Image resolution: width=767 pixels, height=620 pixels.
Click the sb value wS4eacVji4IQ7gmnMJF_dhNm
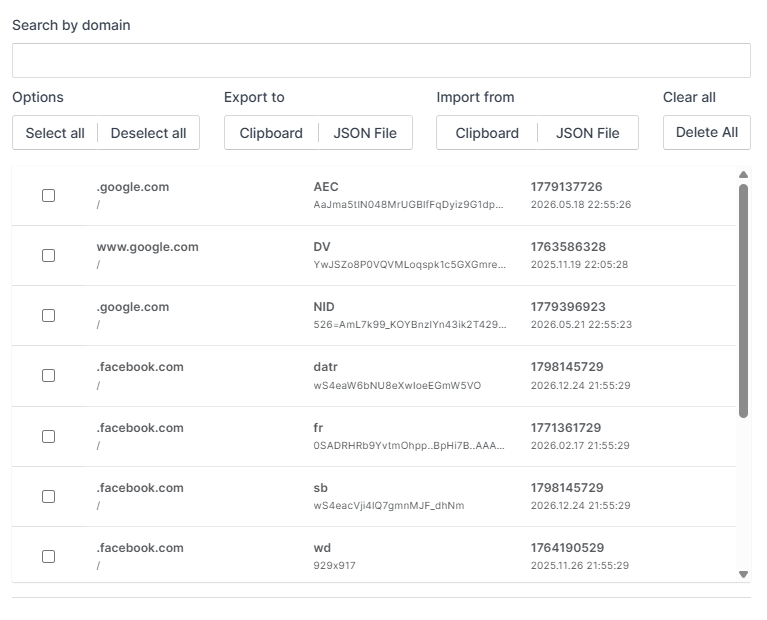tap(389, 505)
